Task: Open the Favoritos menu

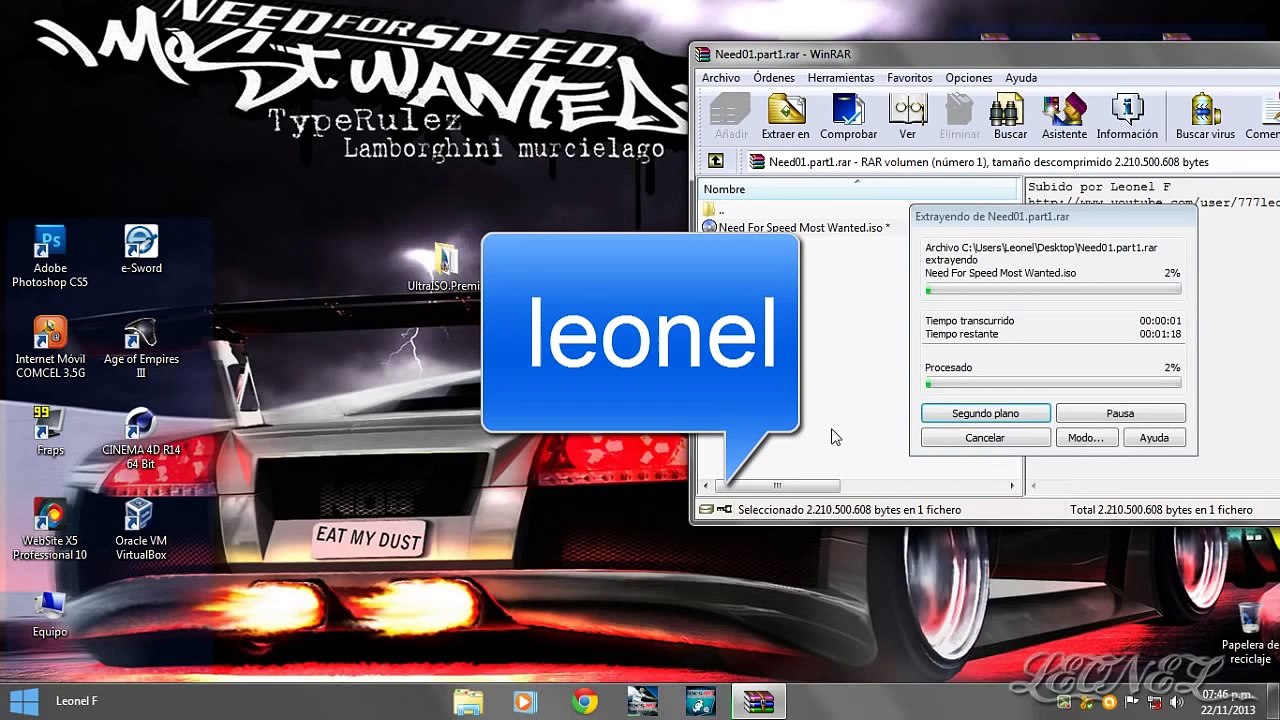Action: point(910,78)
